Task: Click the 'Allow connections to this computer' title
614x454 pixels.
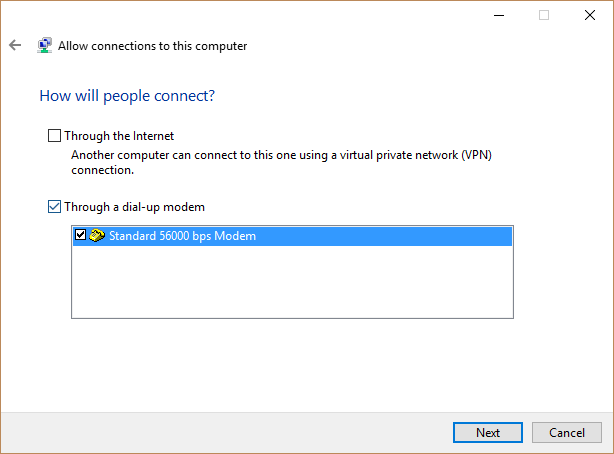Action: pos(153,46)
